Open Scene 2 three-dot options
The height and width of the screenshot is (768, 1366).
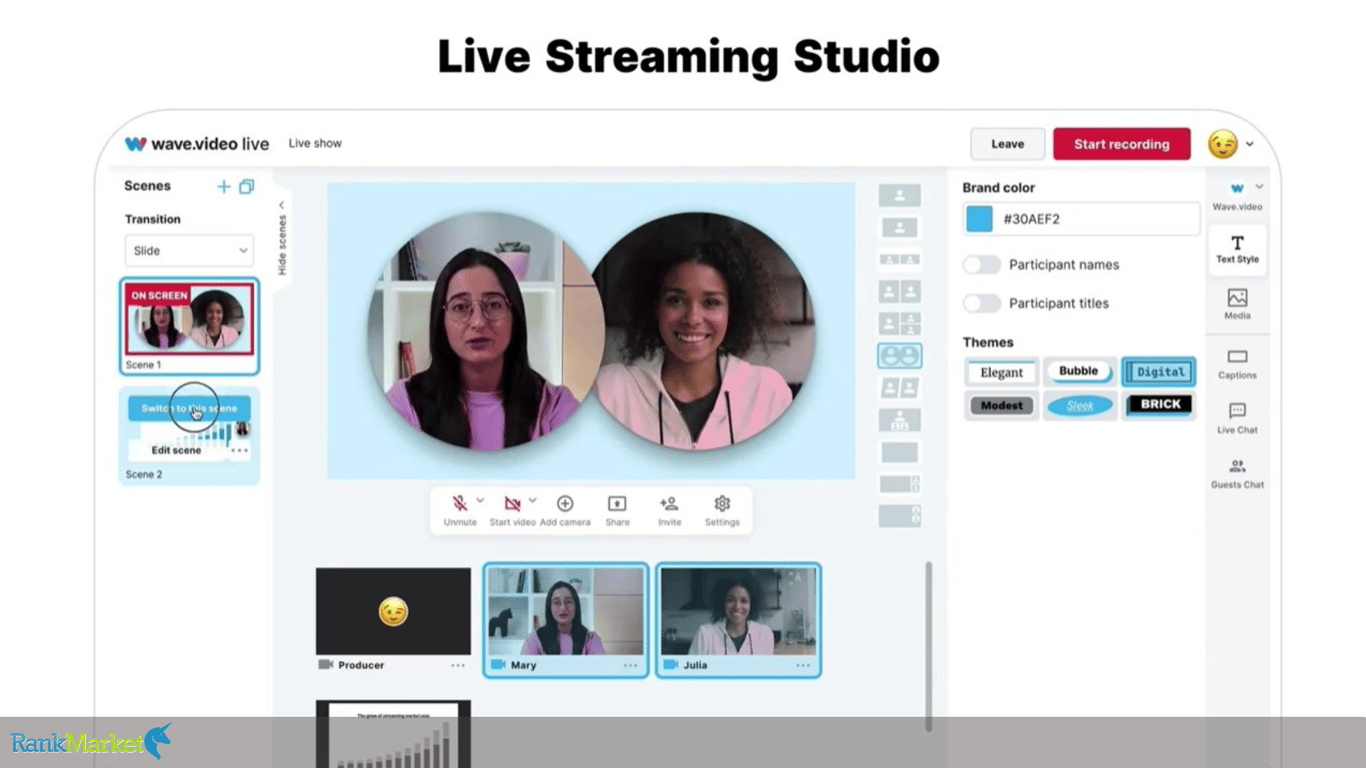(239, 450)
